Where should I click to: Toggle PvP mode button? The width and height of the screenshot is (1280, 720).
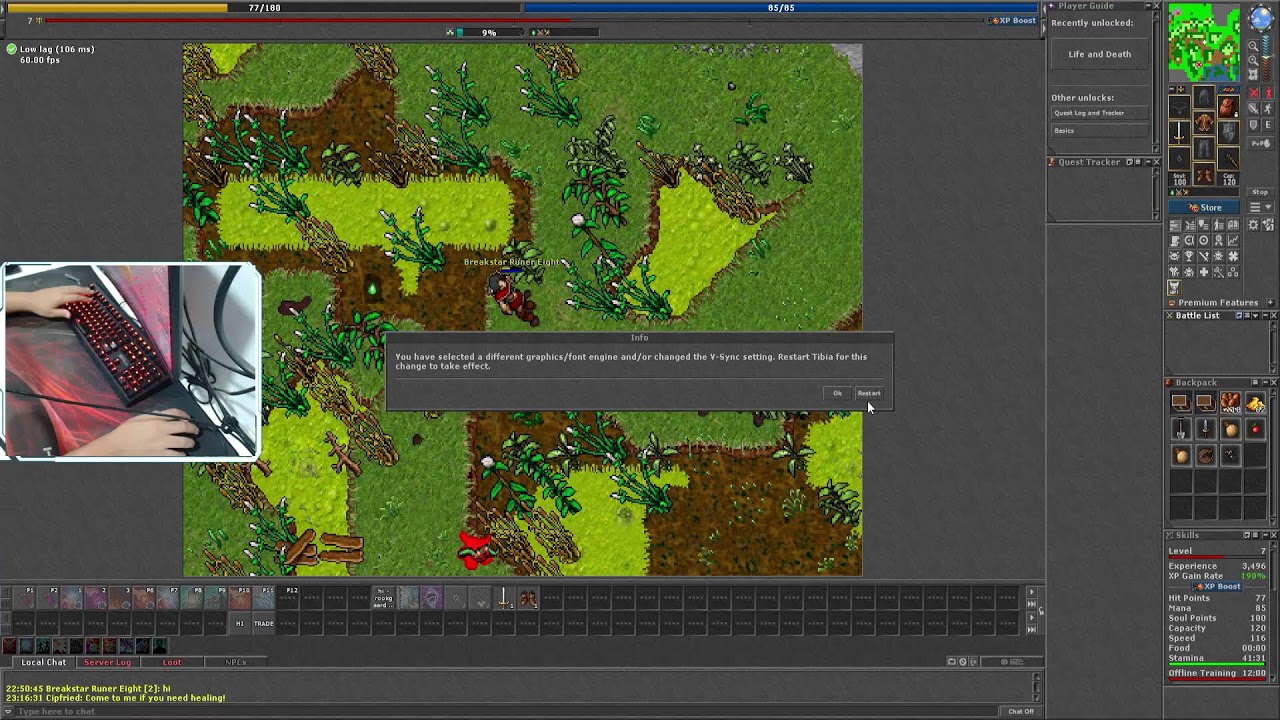pos(1261,143)
